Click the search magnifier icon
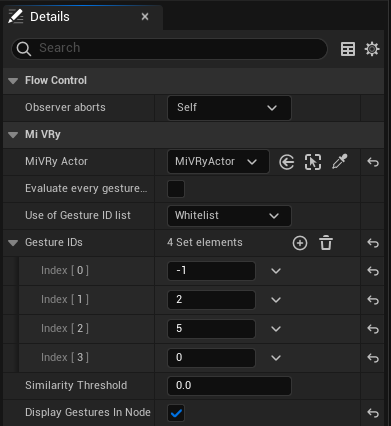Screen dimensions: 391x426 click(x=24, y=49)
